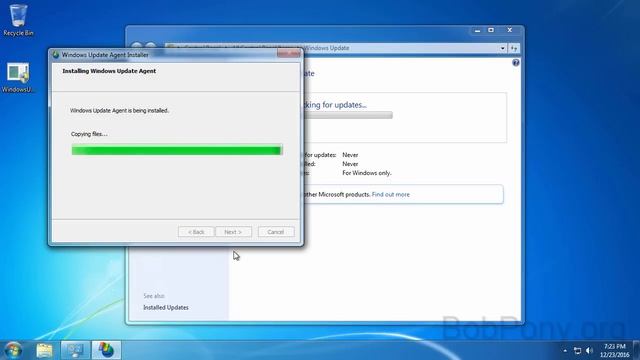
Task: Click the 'Windows Update Agent is being installed.' text
Action: 119,111
